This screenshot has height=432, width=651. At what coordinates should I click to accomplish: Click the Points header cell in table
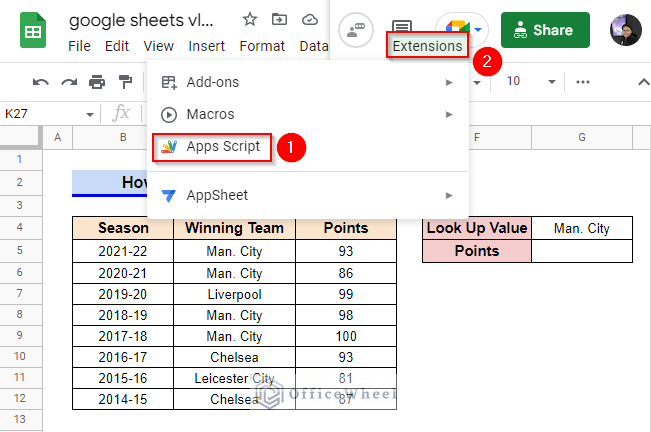[346, 228]
